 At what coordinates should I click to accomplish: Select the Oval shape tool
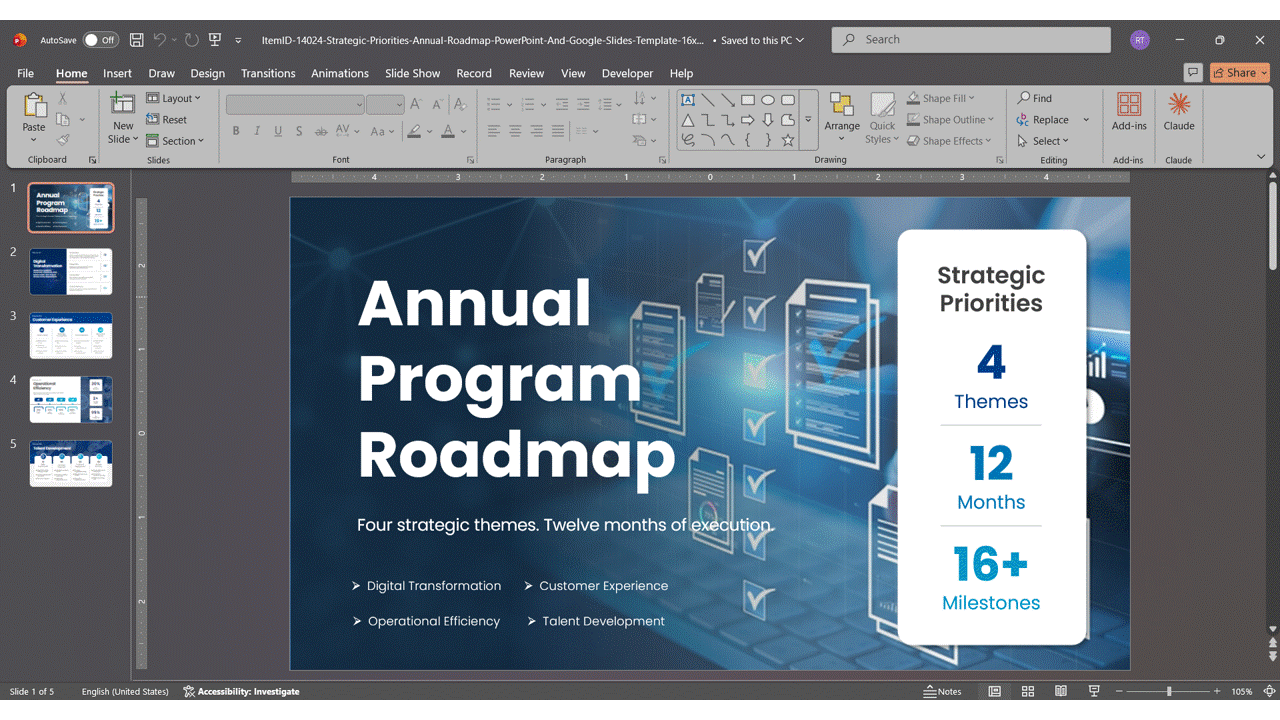tap(768, 100)
